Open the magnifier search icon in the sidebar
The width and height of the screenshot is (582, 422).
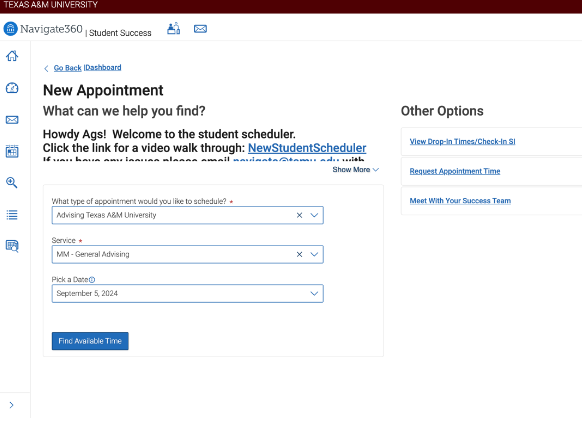click(12, 183)
